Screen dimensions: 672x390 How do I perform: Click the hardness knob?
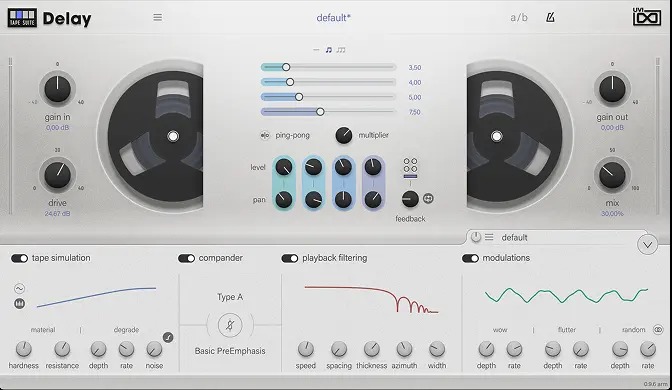pos(24,349)
